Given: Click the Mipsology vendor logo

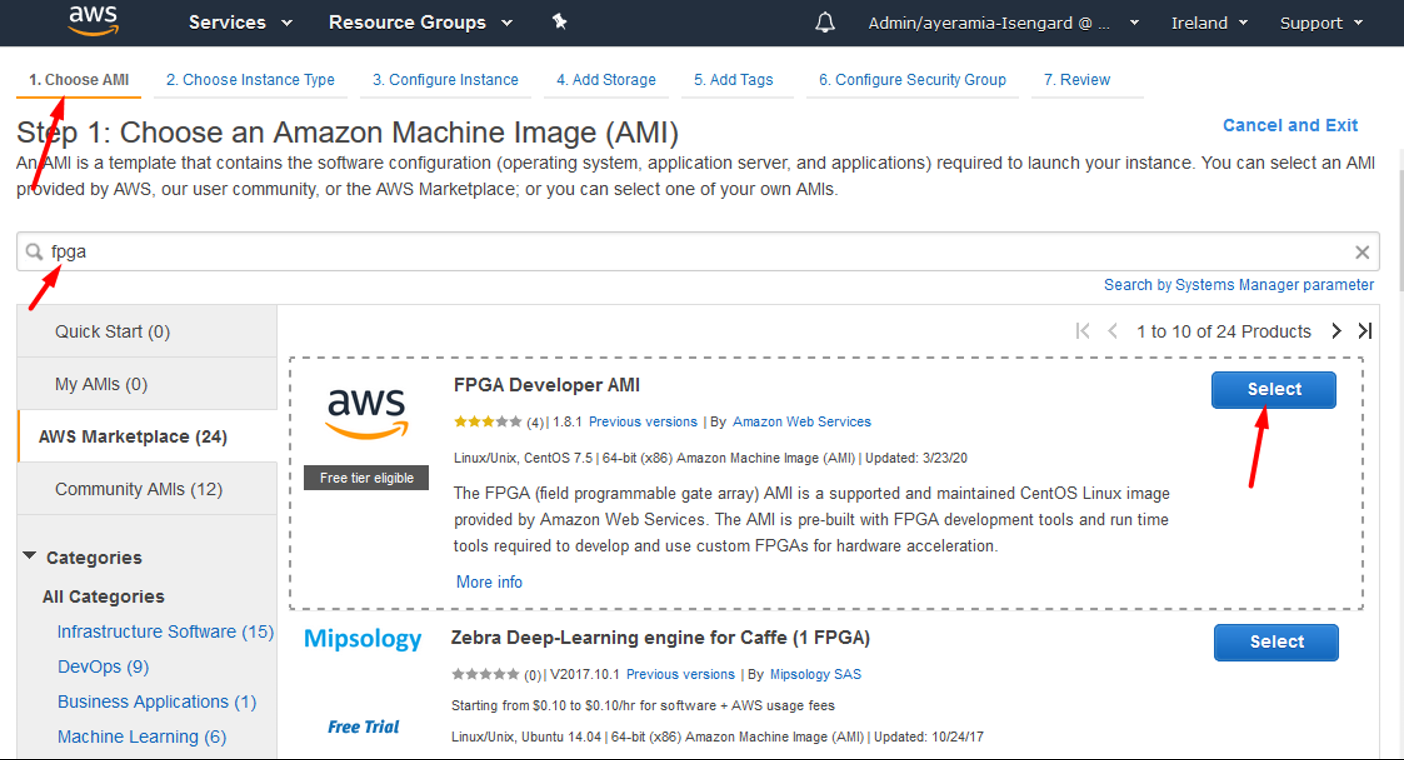Looking at the screenshot, I should [x=363, y=639].
